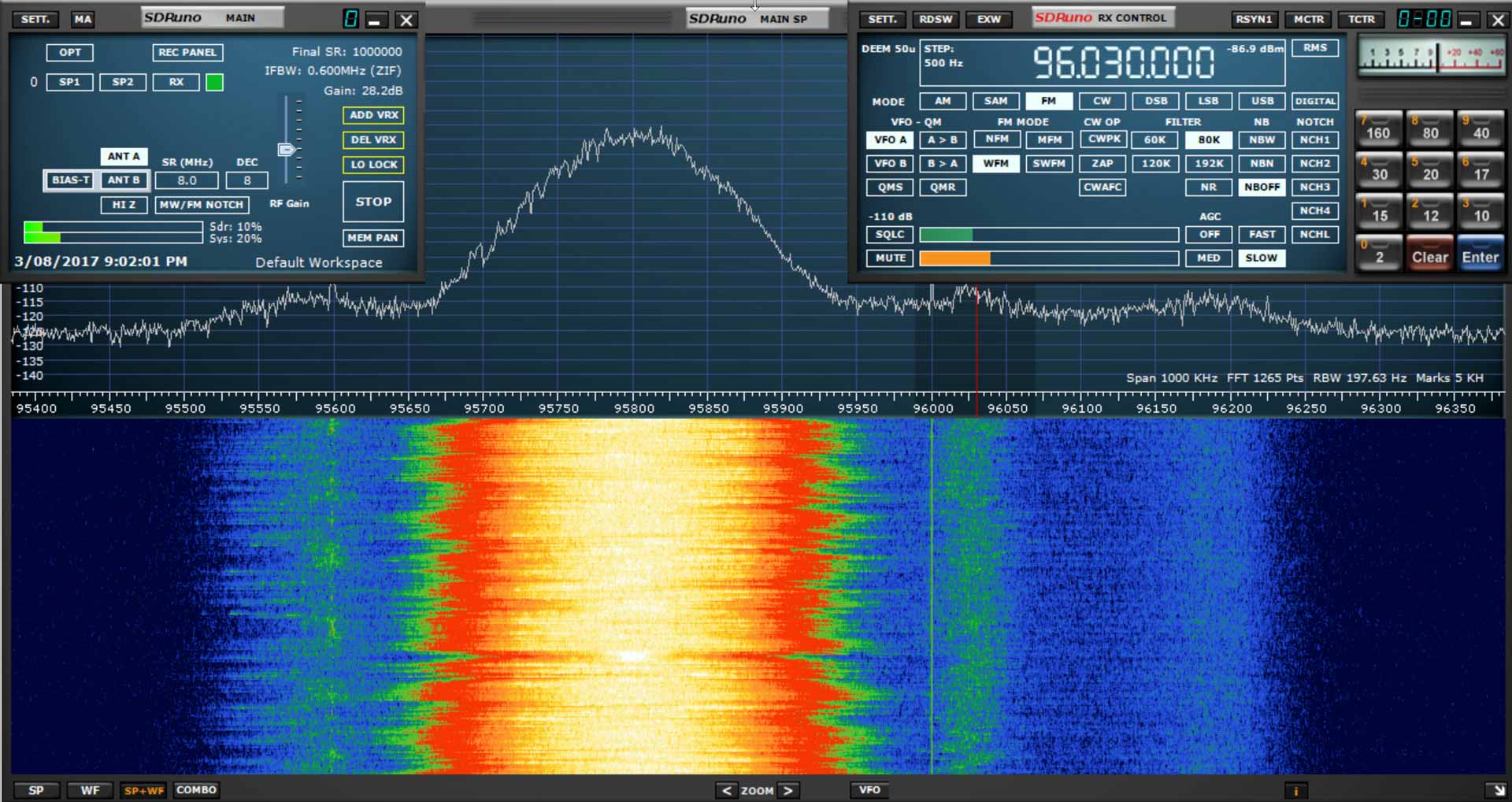The height and width of the screenshot is (802, 1512).
Task: Enable RMS meter mode
Action: pos(1315,47)
